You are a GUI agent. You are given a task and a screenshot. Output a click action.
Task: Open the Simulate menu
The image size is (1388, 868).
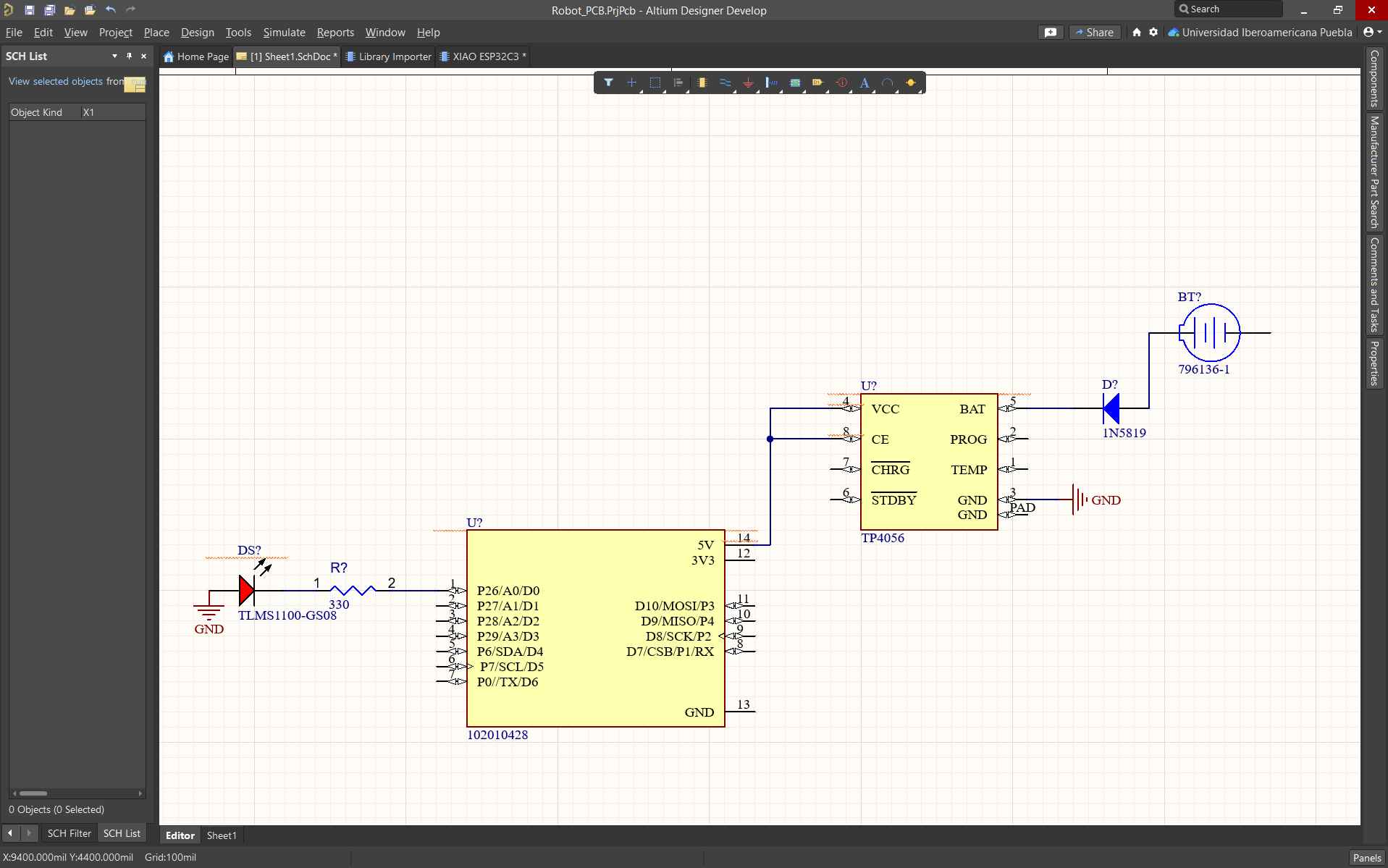click(284, 32)
